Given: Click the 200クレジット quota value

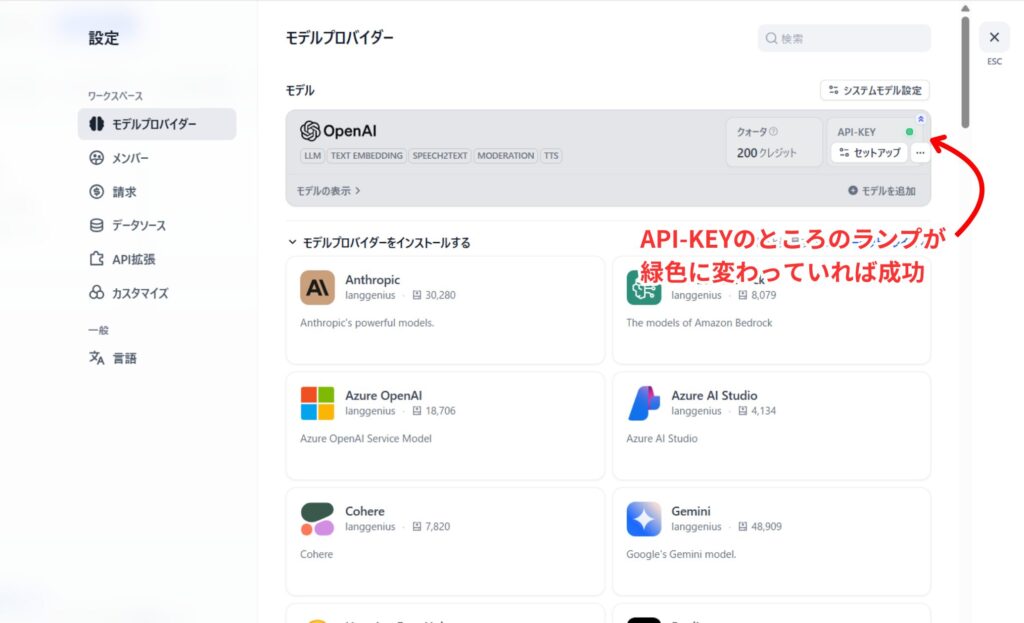Looking at the screenshot, I should [x=767, y=153].
